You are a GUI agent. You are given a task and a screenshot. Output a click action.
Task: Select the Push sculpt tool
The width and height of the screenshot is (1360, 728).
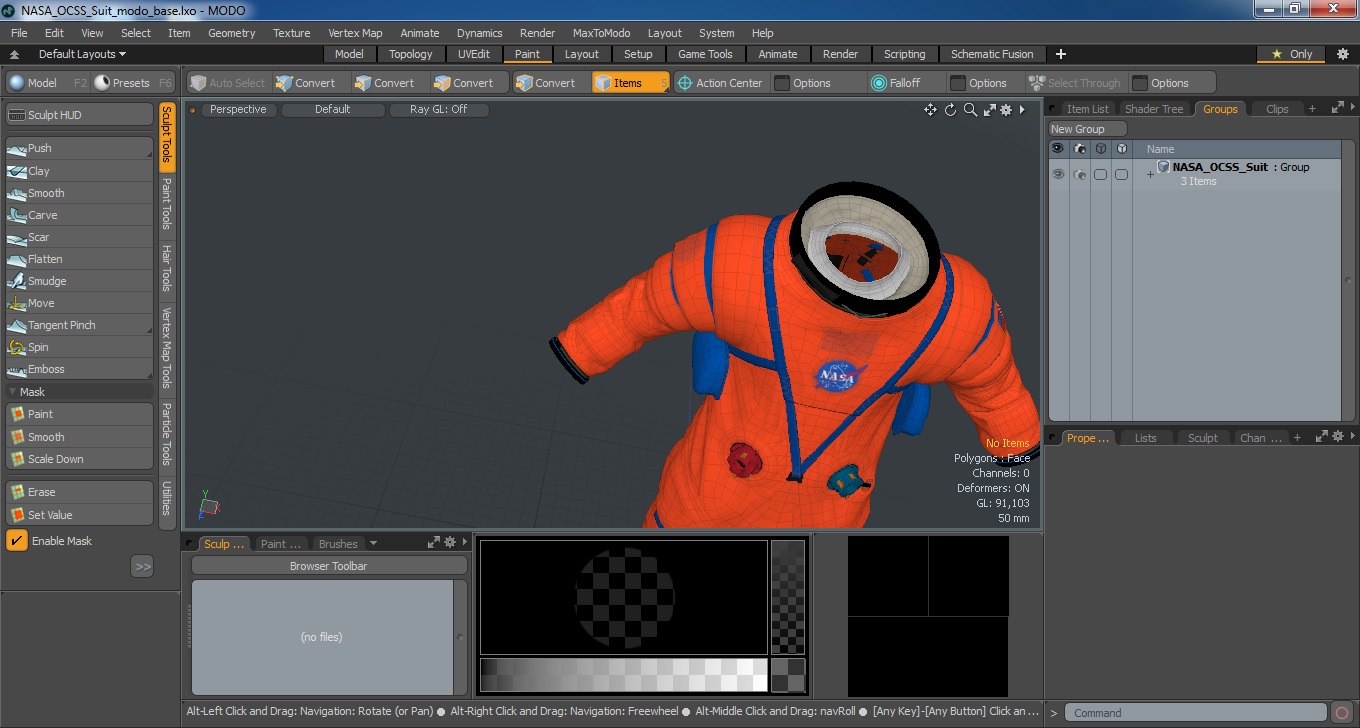80,148
